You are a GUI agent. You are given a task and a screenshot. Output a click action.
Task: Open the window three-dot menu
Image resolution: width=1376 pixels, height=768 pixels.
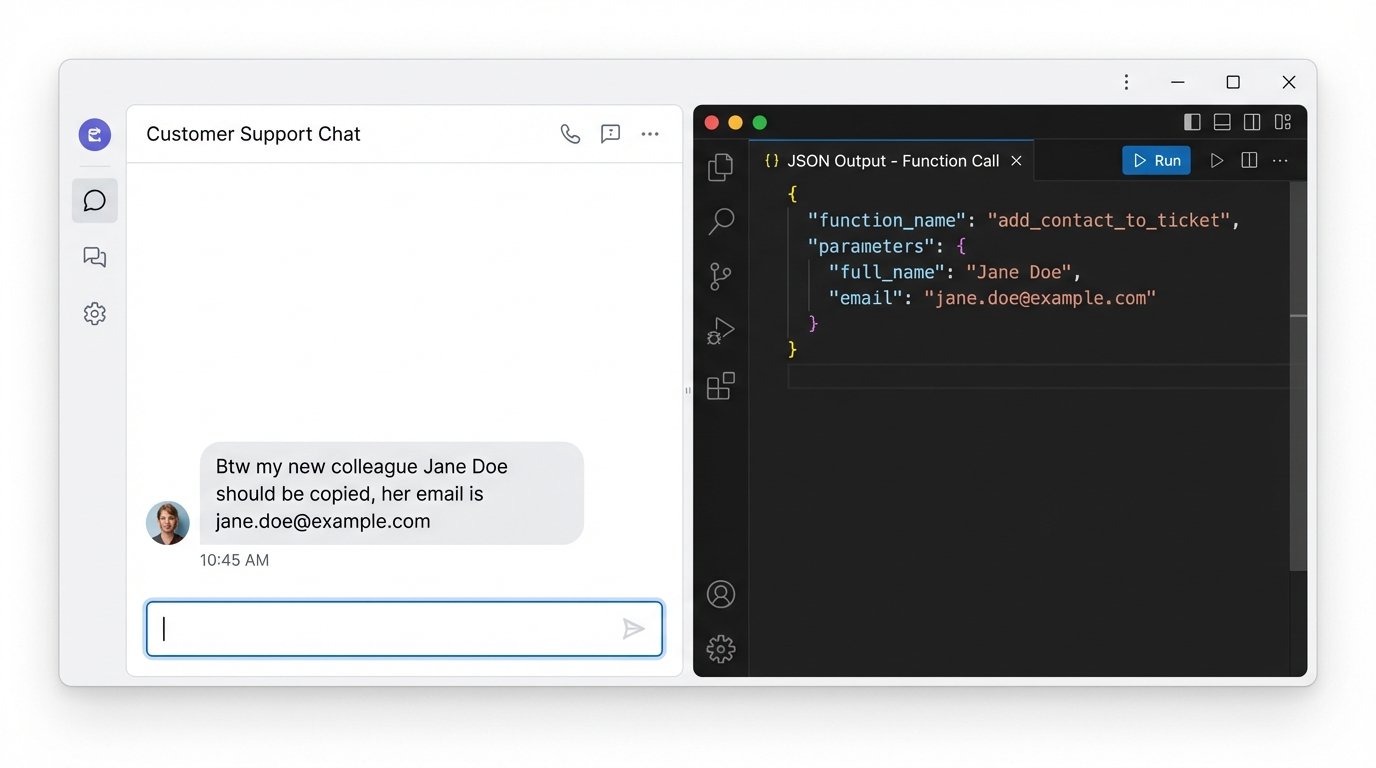(x=1126, y=81)
